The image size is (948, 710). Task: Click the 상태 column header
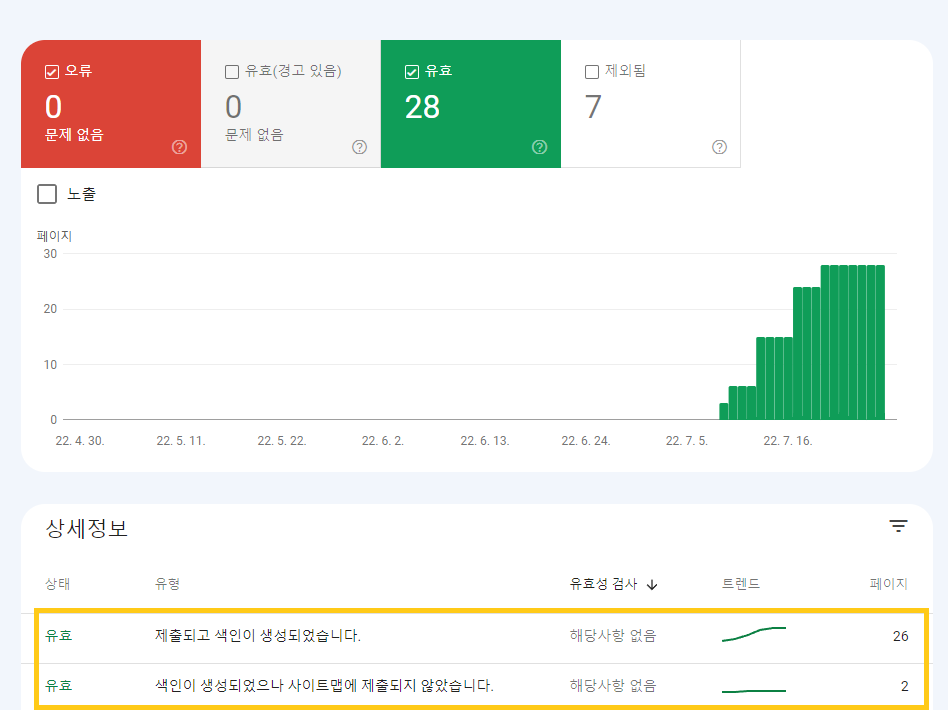(x=57, y=584)
